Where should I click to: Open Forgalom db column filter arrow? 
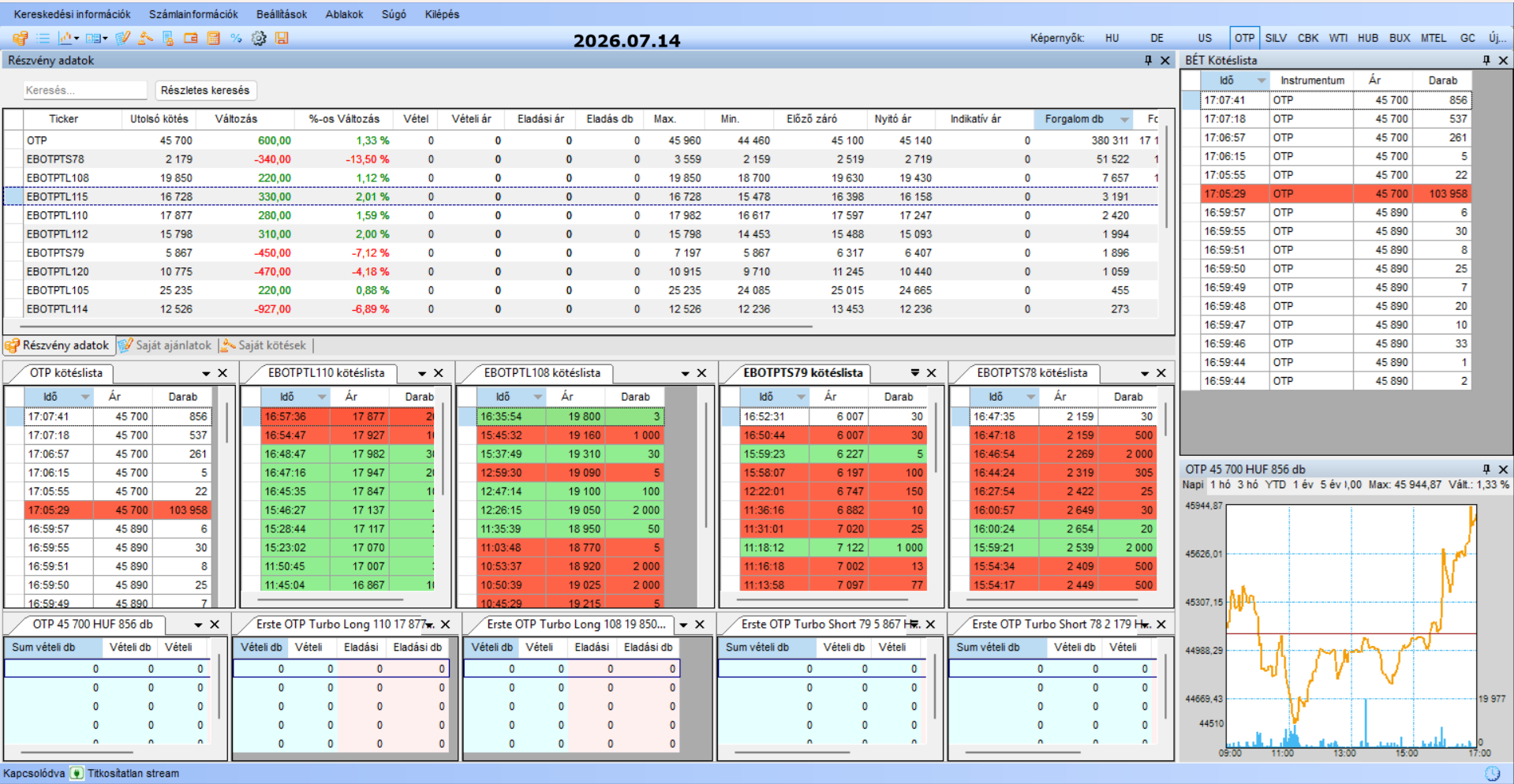[x=1124, y=119]
